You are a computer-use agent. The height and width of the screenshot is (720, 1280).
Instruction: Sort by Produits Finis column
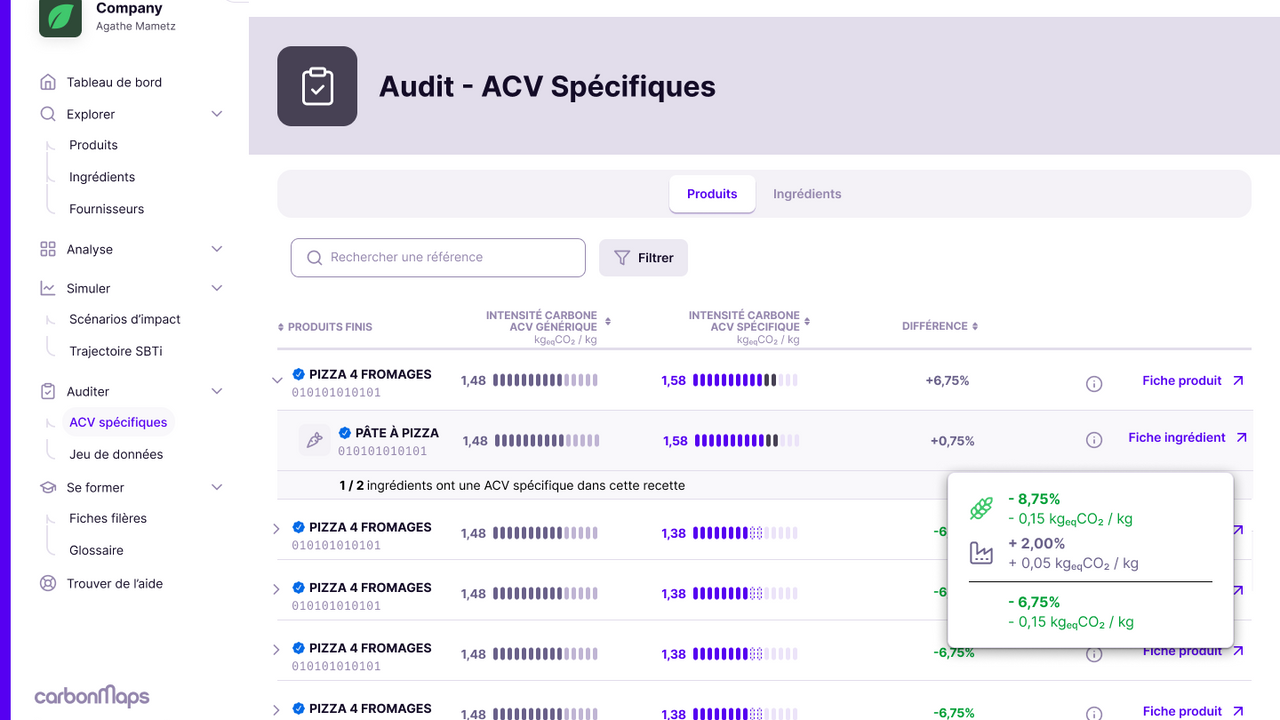281,327
